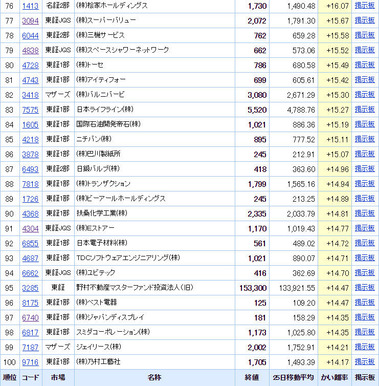Open stock code 7818 link

(30, 184)
